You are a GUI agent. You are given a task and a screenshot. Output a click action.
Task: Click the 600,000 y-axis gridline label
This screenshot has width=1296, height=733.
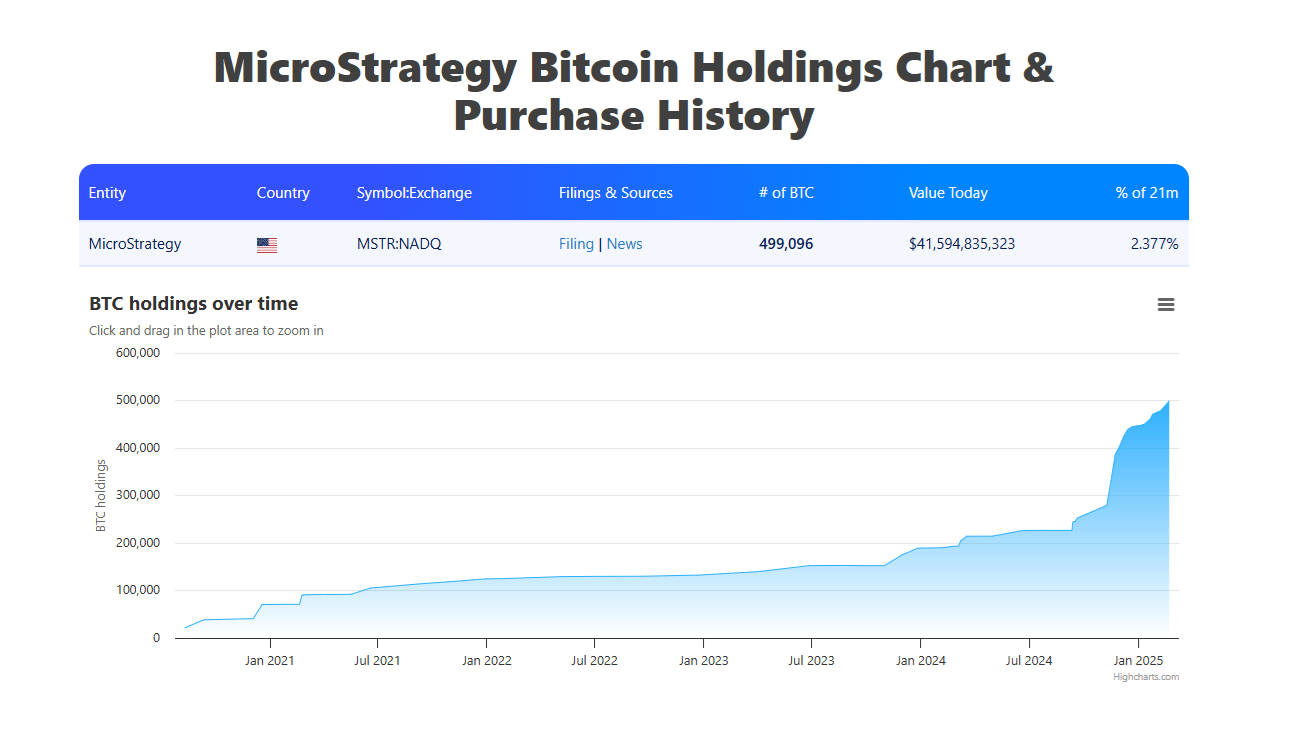[138, 352]
